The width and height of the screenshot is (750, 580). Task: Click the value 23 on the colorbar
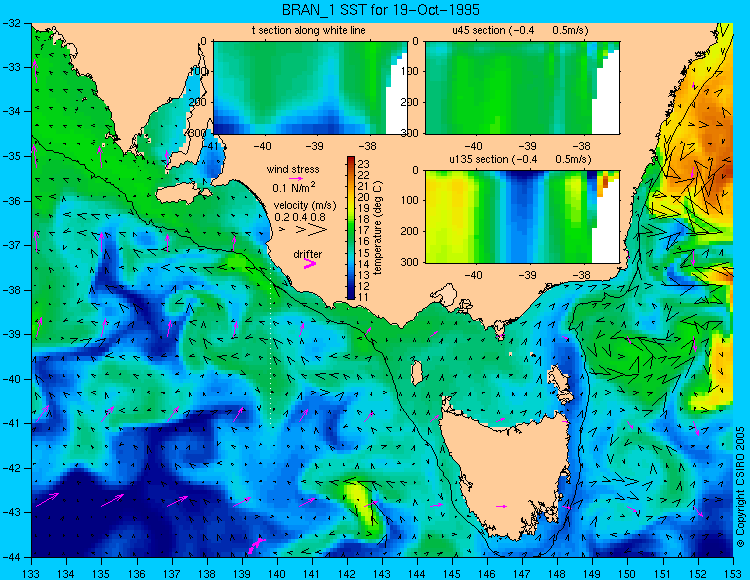(364, 162)
